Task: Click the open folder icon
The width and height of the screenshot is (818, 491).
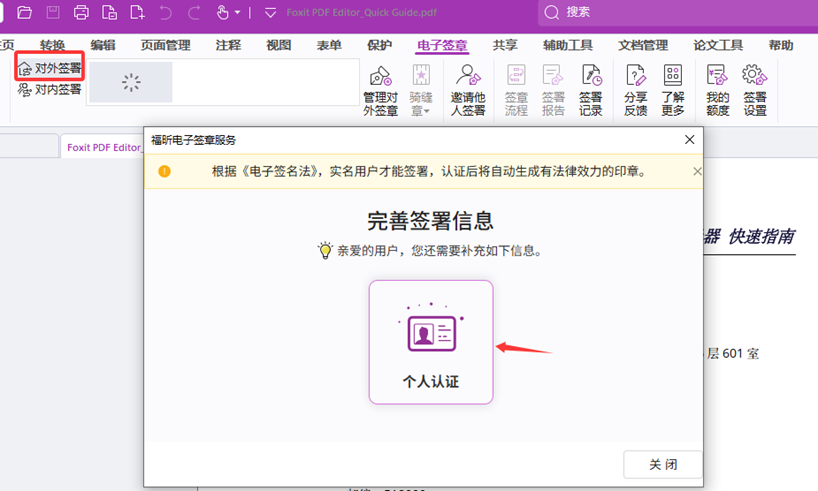Action: click(25, 13)
